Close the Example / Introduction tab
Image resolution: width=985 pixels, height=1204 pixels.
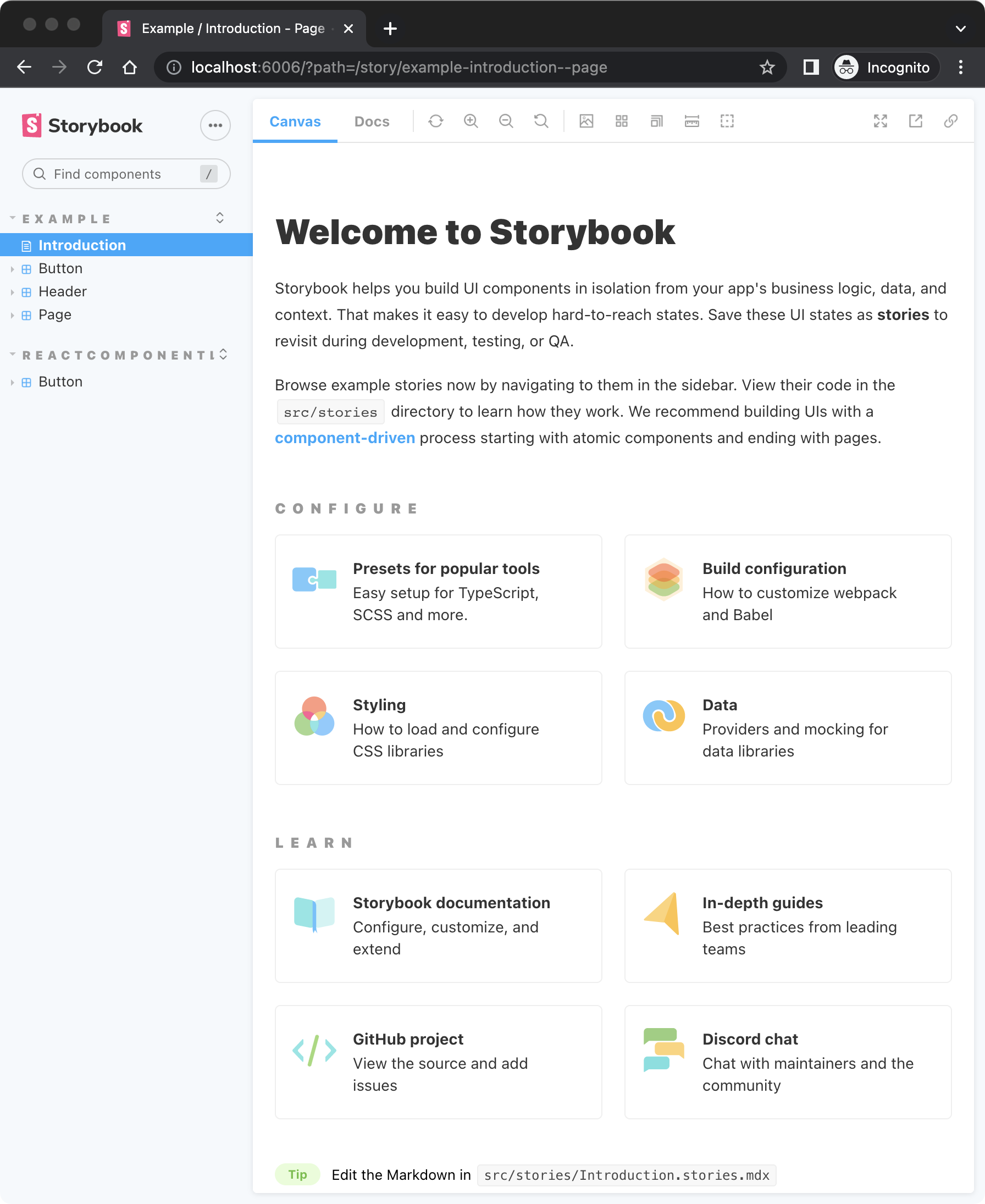tap(348, 29)
